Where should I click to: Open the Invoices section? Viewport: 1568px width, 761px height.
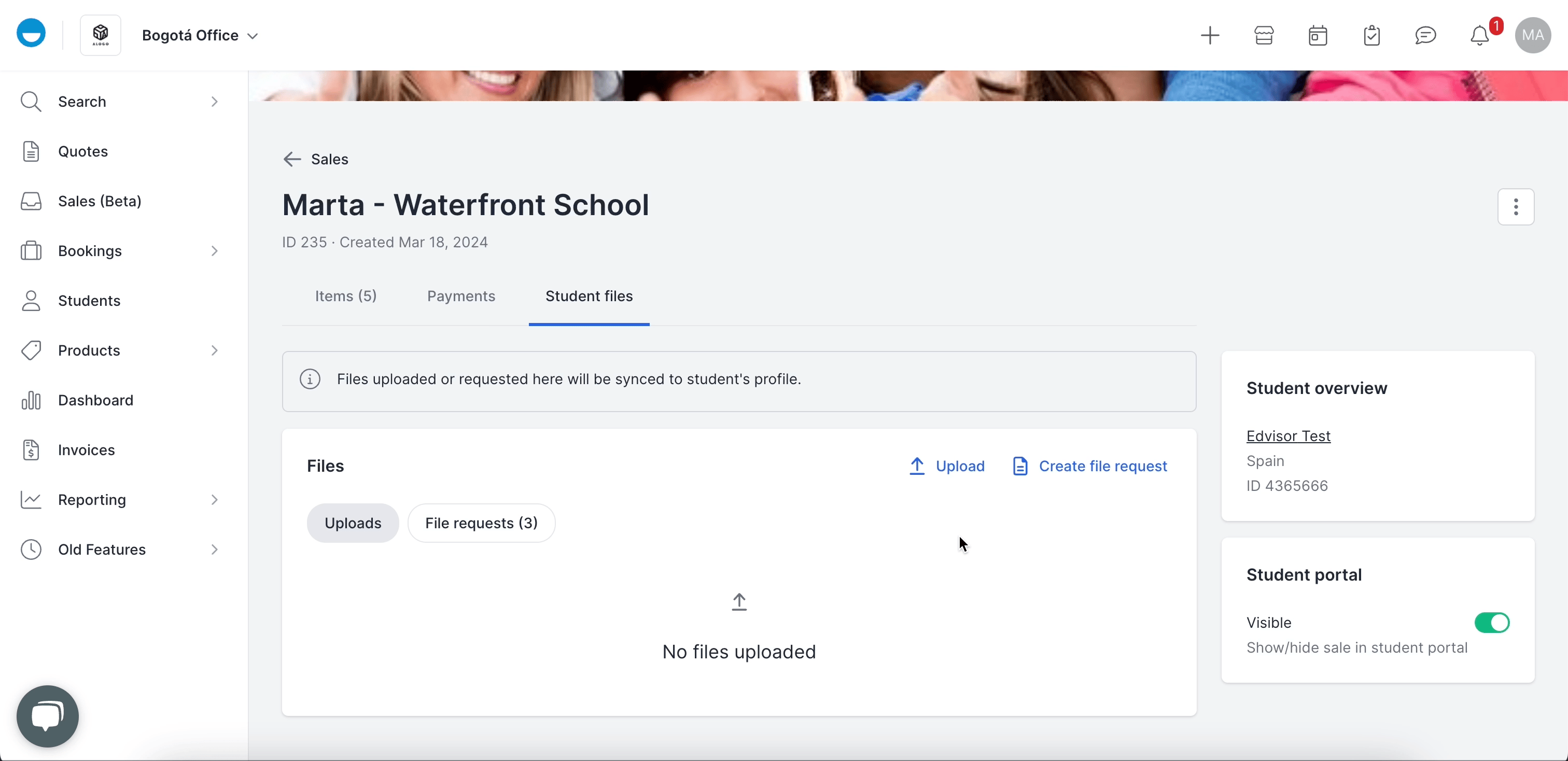tap(87, 449)
